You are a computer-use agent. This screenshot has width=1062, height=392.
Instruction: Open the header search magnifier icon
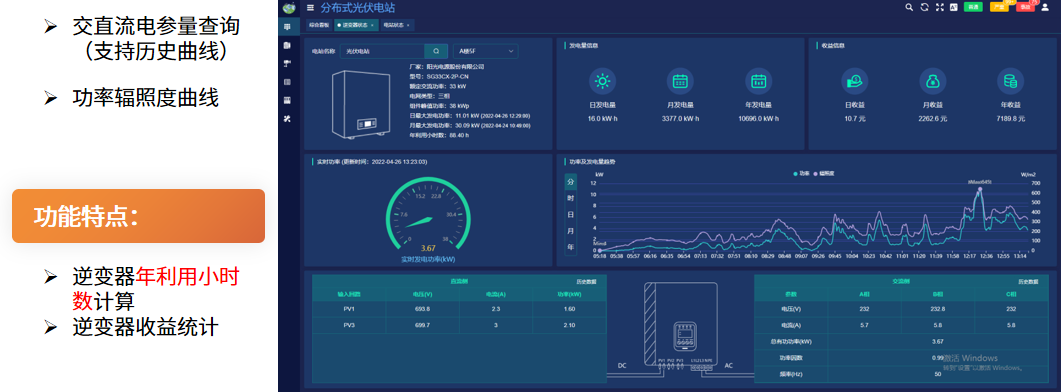[x=910, y=7]
